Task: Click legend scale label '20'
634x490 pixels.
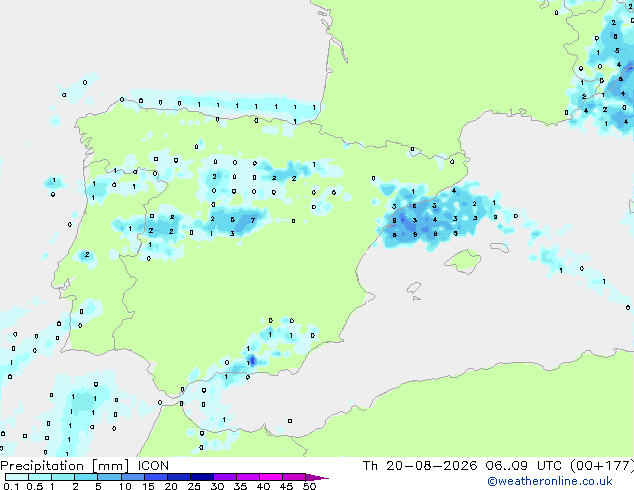Action: (x=171, y=486)
